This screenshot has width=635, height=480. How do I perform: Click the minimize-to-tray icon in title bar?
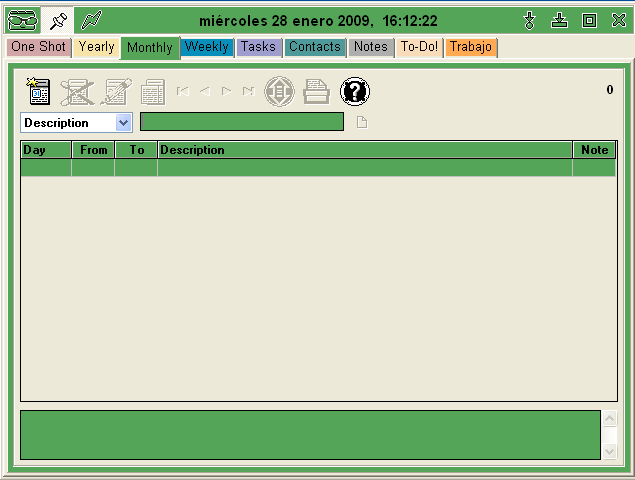pos(559,20)
